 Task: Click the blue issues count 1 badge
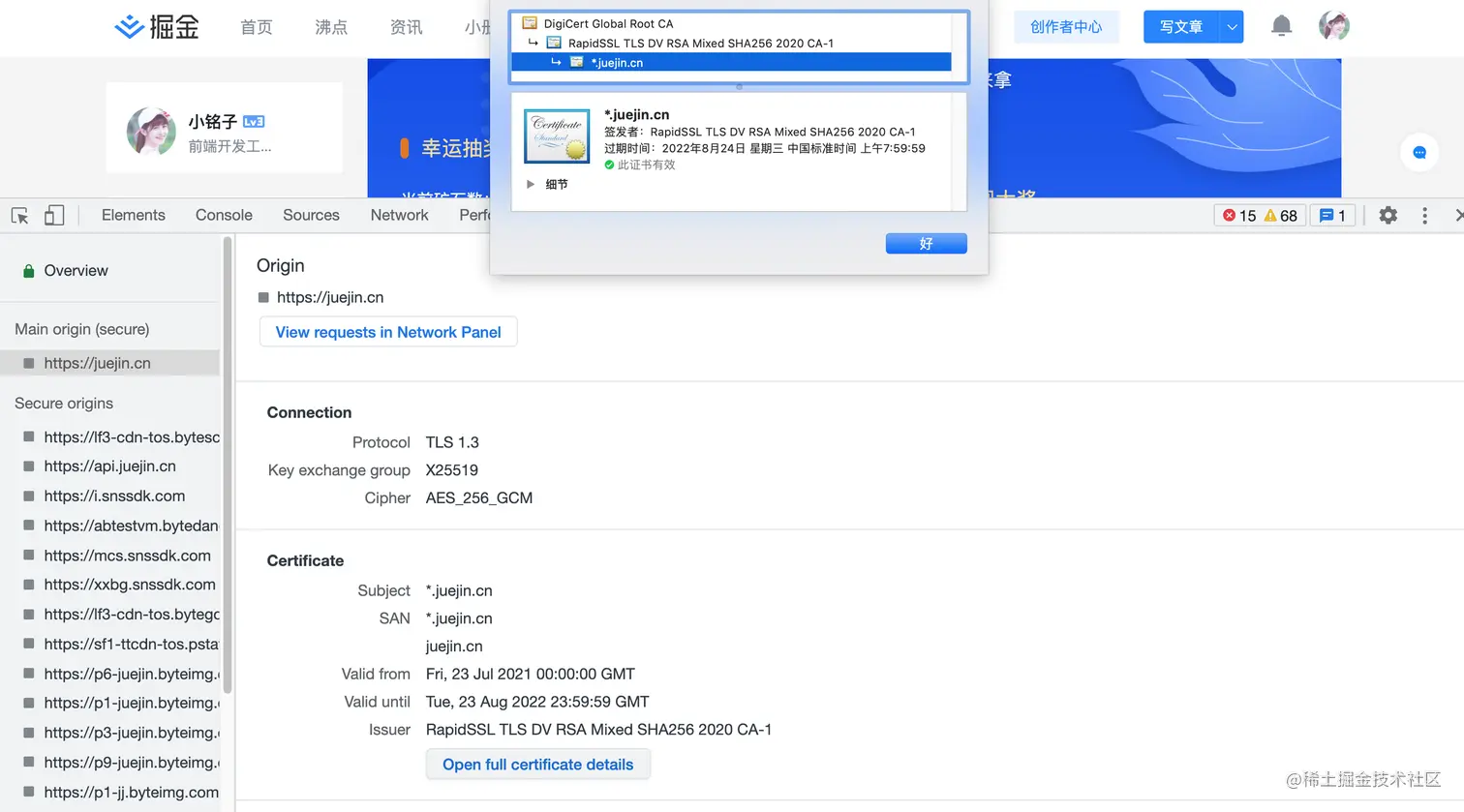(1333, 216)
